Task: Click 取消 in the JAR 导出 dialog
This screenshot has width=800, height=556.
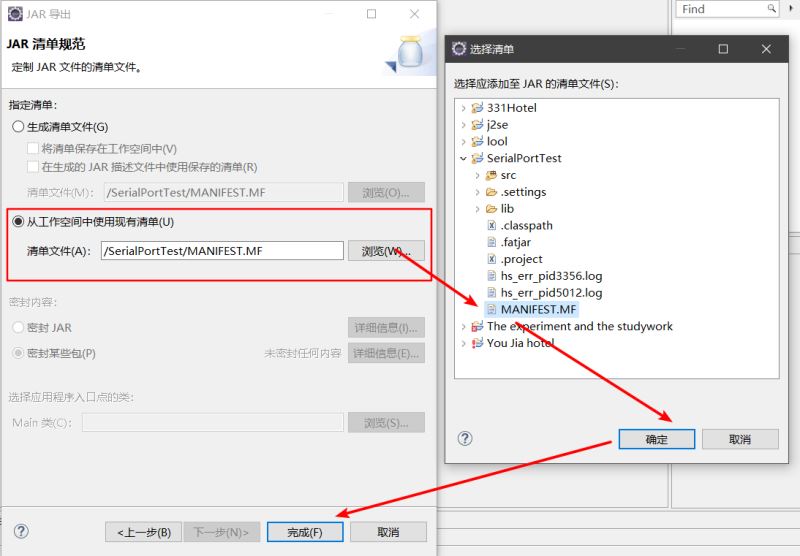Action: point(388,532)
